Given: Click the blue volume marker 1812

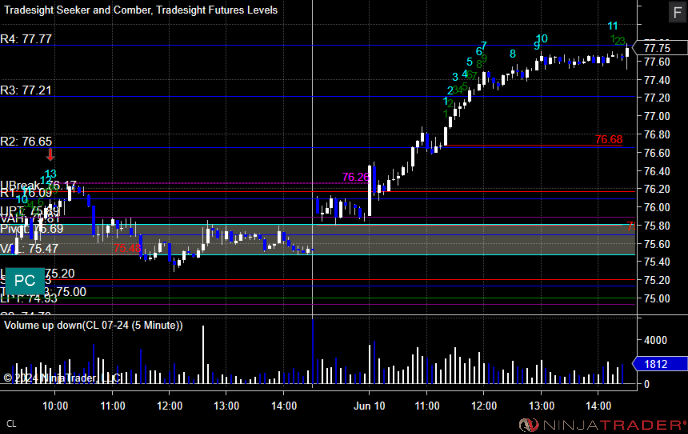Looking at the screenshot, I should [x=659, y=364].
